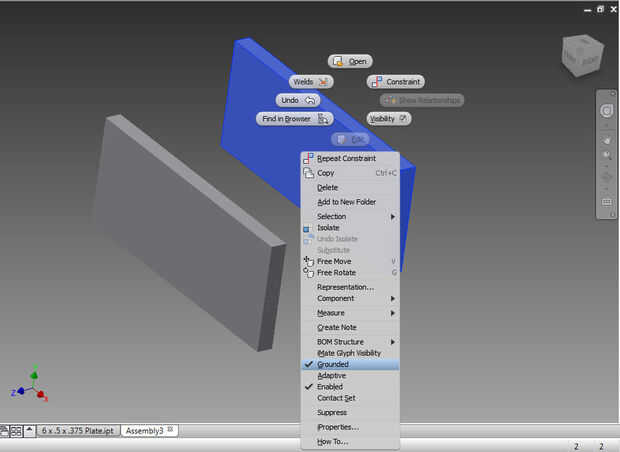
Task: Open Representation... dialog entry
Action: 350,287
